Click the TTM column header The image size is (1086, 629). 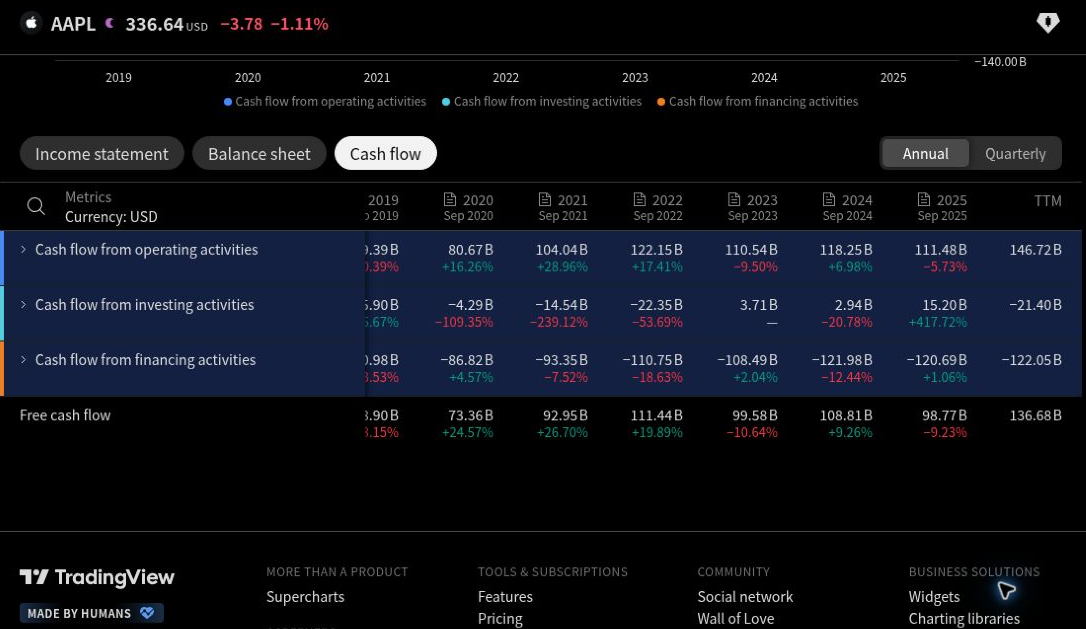[1047, 201]
